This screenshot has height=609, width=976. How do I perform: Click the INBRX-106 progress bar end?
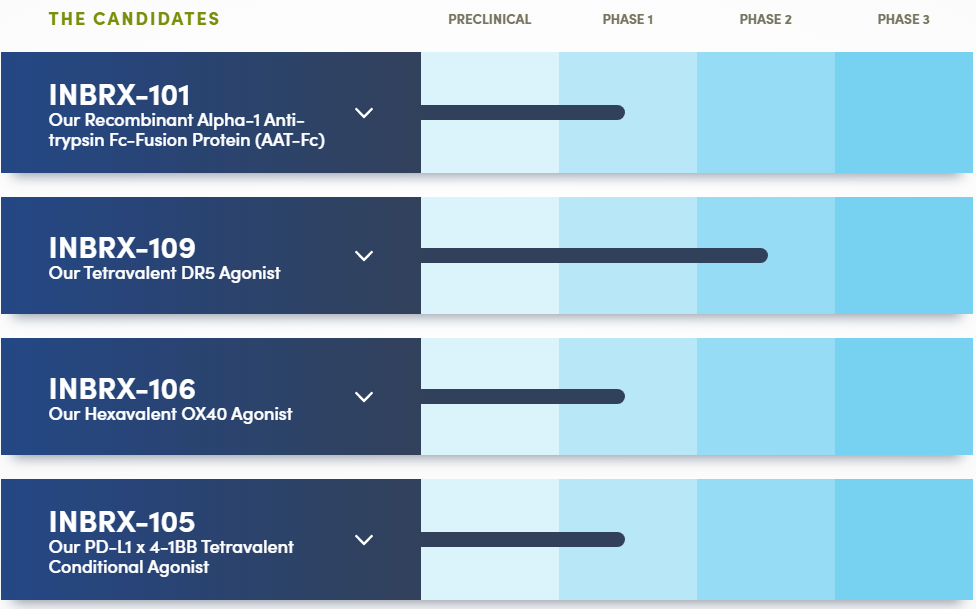[616, 396]
